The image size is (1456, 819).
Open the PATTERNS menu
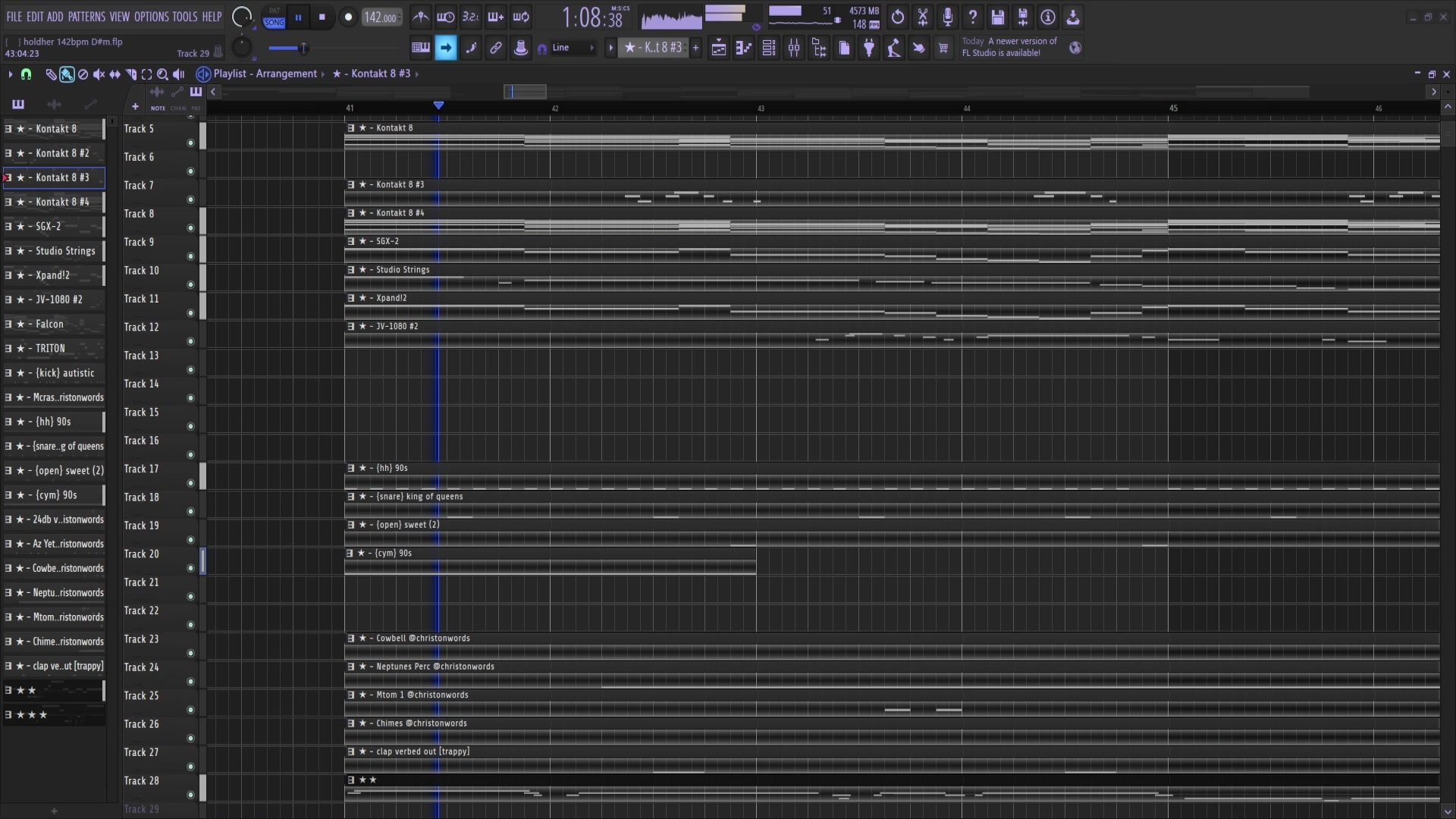(x=86, y=17)
